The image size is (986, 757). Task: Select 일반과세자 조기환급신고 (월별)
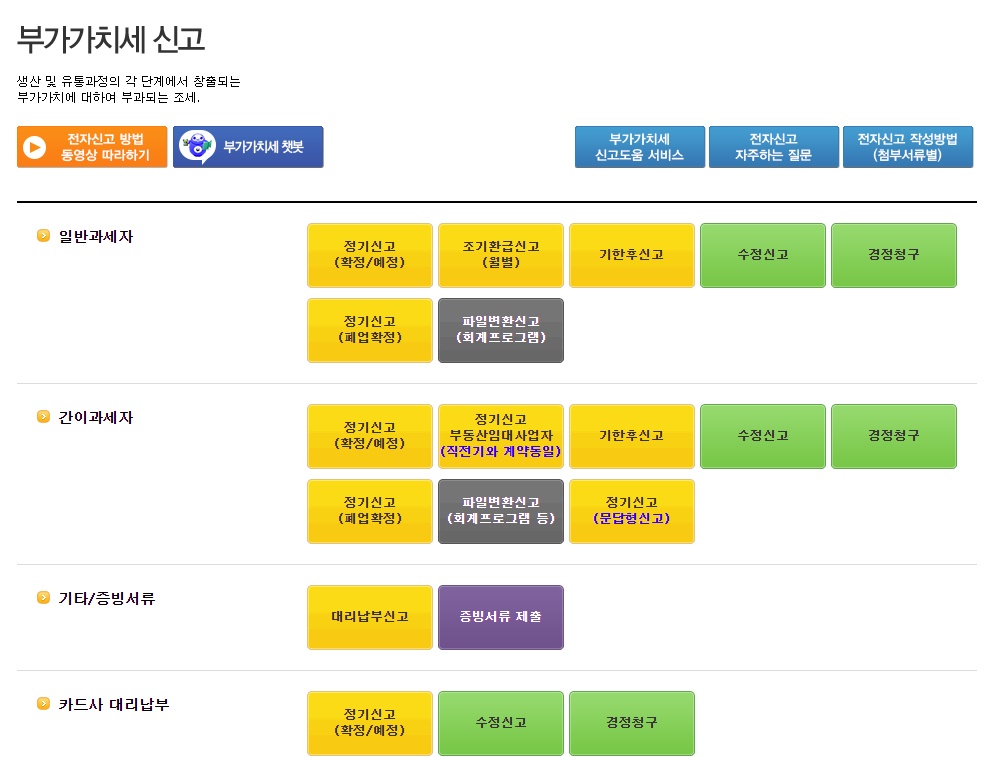tap(501, 255)
